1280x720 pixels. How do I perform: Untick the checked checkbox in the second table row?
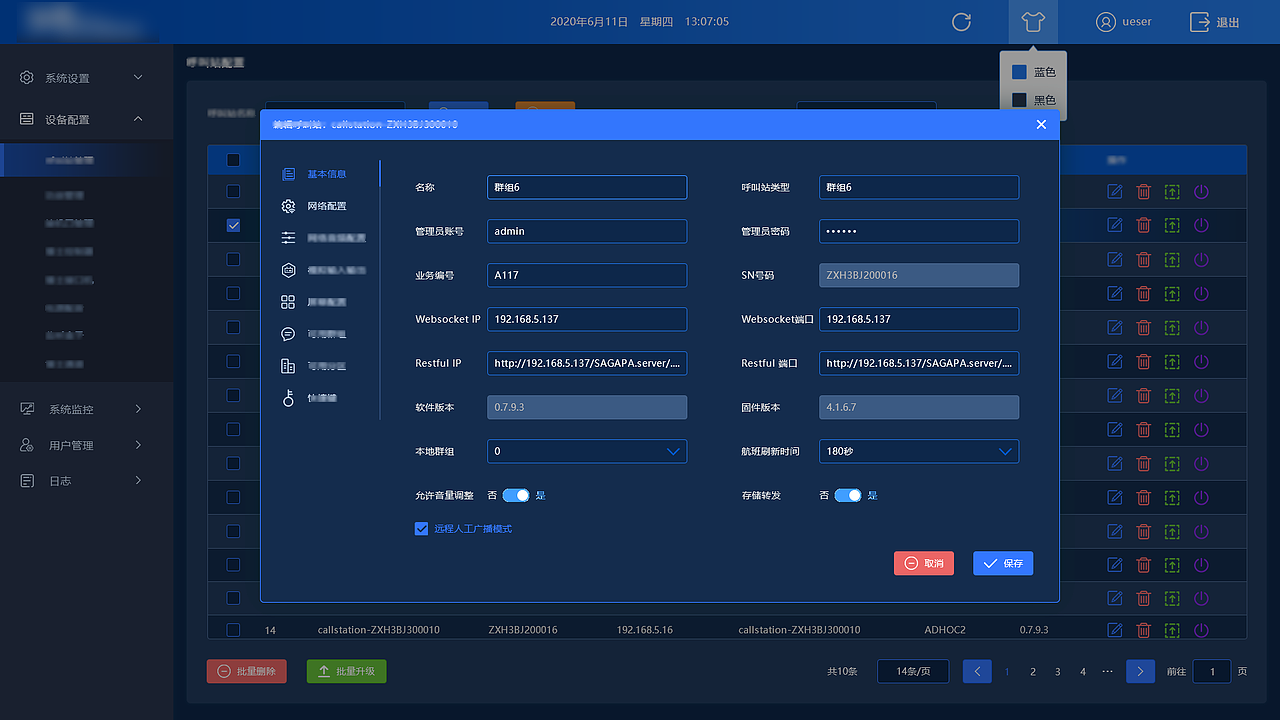[233, 226]
